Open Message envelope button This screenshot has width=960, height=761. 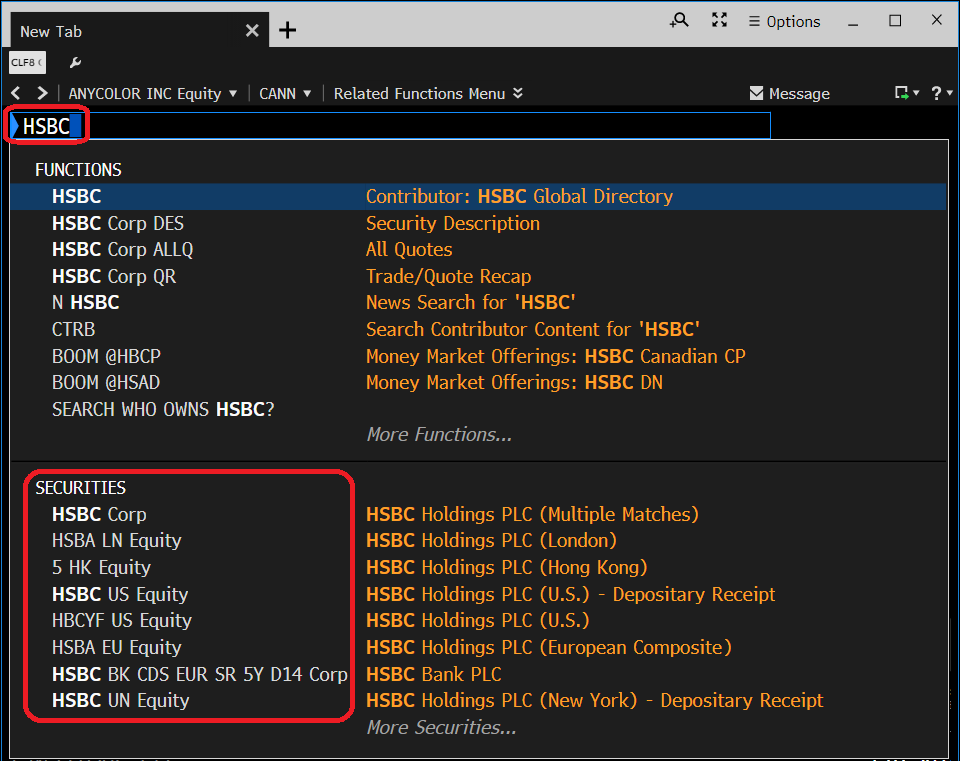tap(790, 94)
